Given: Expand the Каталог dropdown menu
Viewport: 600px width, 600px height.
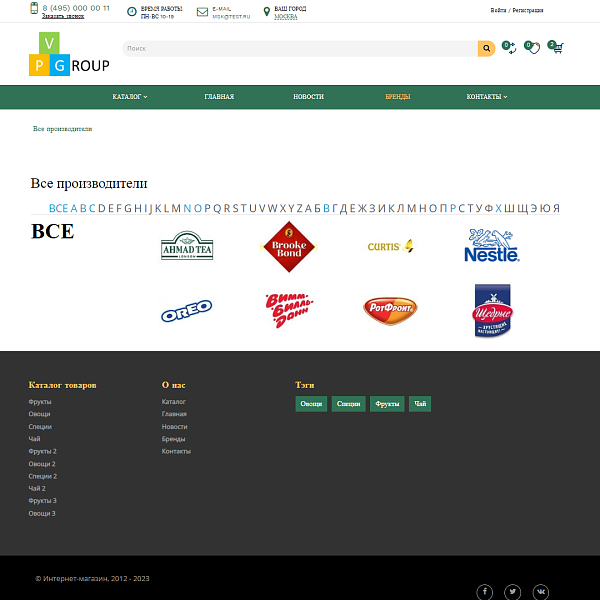Looking at the screenshot, I should coord(130,97).
